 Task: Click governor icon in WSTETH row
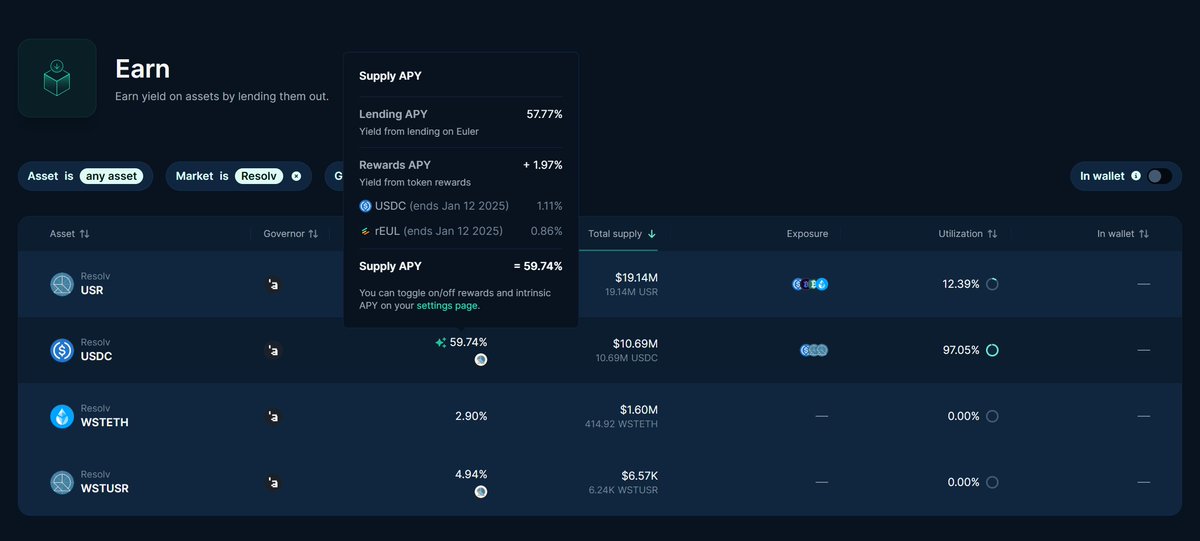[x=273, y=416]
